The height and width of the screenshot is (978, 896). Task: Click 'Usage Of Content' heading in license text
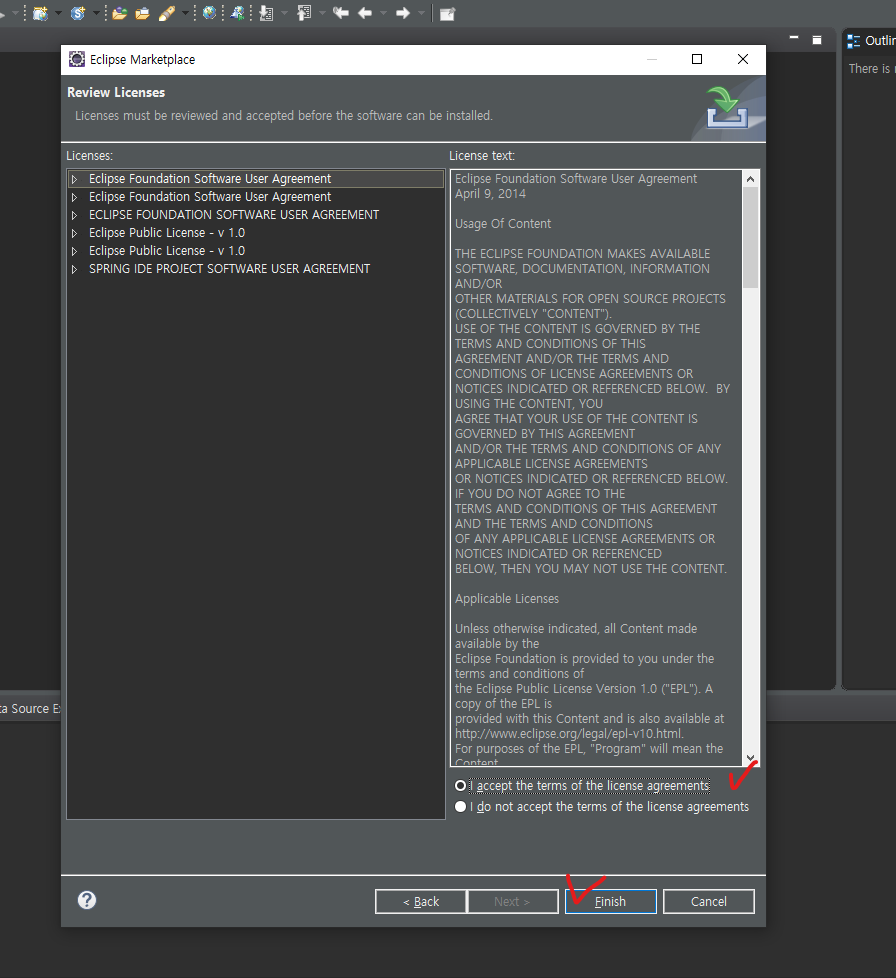[503, 224]
